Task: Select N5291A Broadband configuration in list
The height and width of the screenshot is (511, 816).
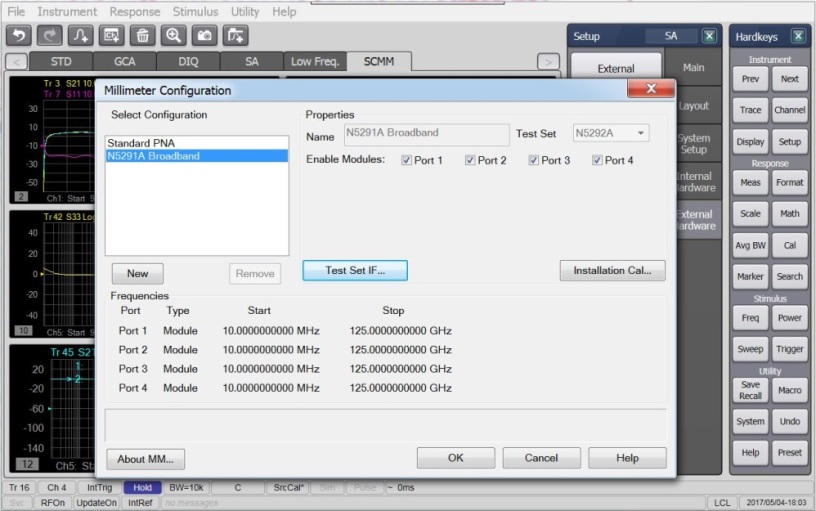Action: [197, 156]
